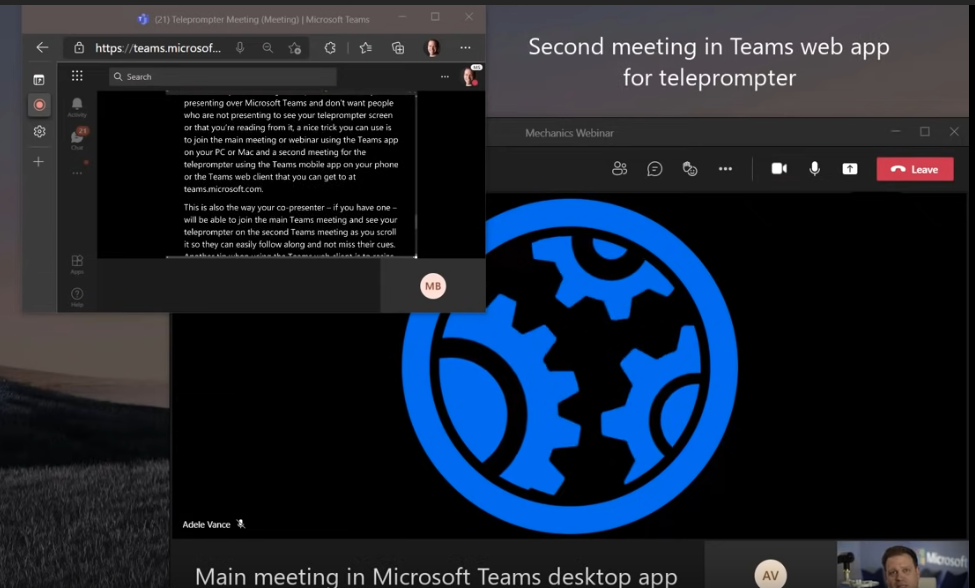The image size is (975, 588).
Task: Open more apps ellipsis in Teams rail
Action: tap(77, 173)
